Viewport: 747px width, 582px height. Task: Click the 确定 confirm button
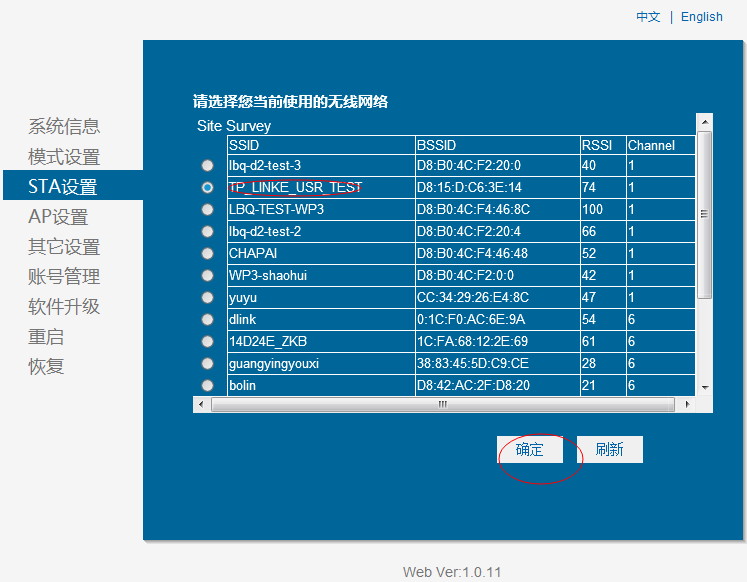(x=530, y=450)
